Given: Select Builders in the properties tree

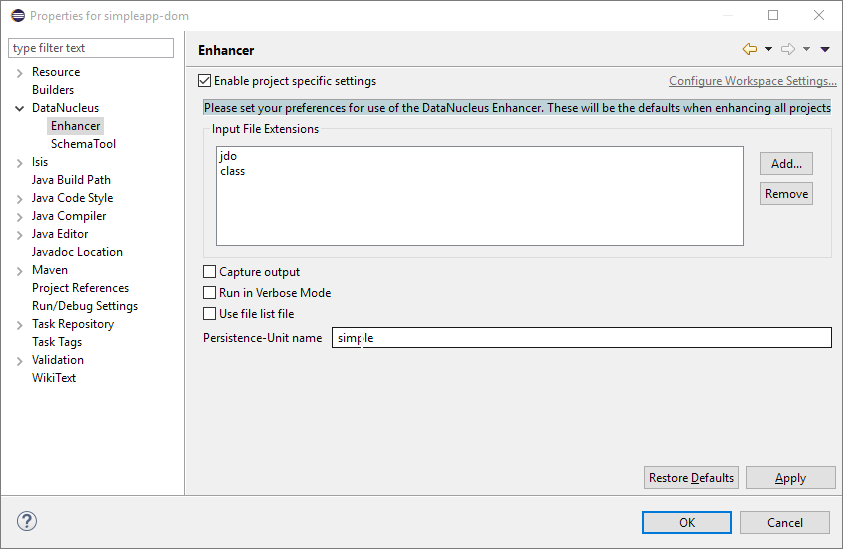Looking at the screenshot, I should coord(53,90).
